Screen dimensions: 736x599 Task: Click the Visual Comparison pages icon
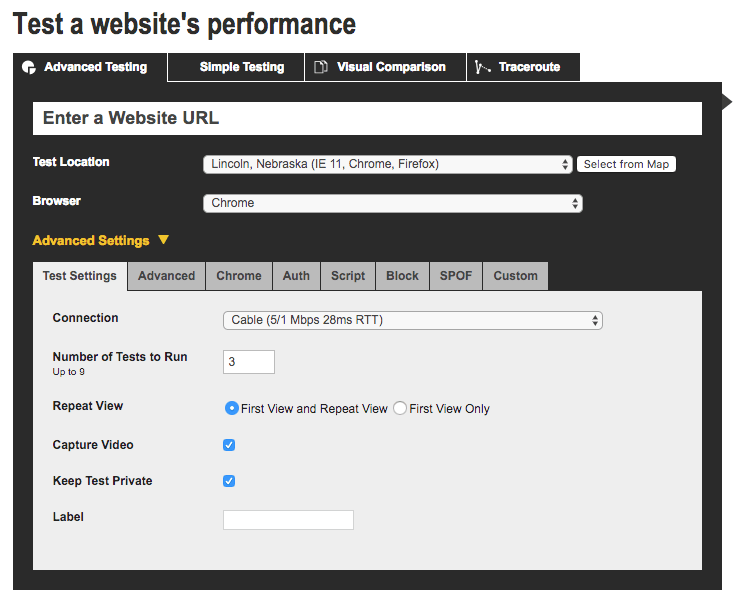[x=321, y=67]
